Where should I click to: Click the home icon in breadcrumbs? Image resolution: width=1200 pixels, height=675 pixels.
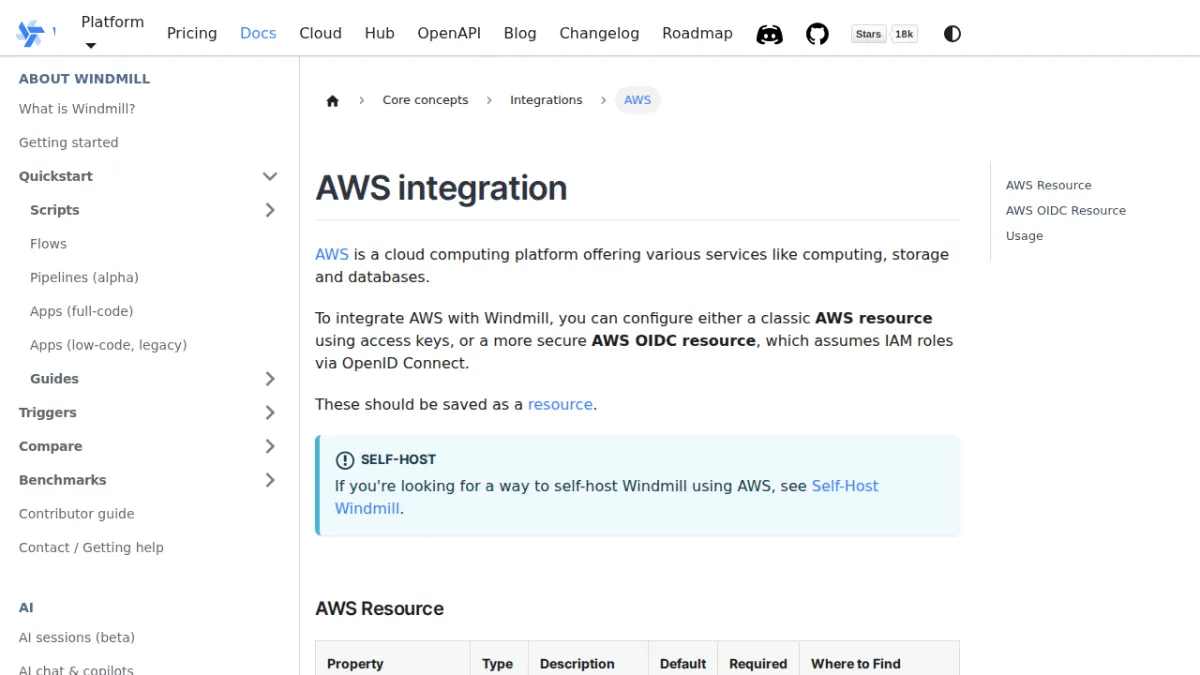pos(333,100)
